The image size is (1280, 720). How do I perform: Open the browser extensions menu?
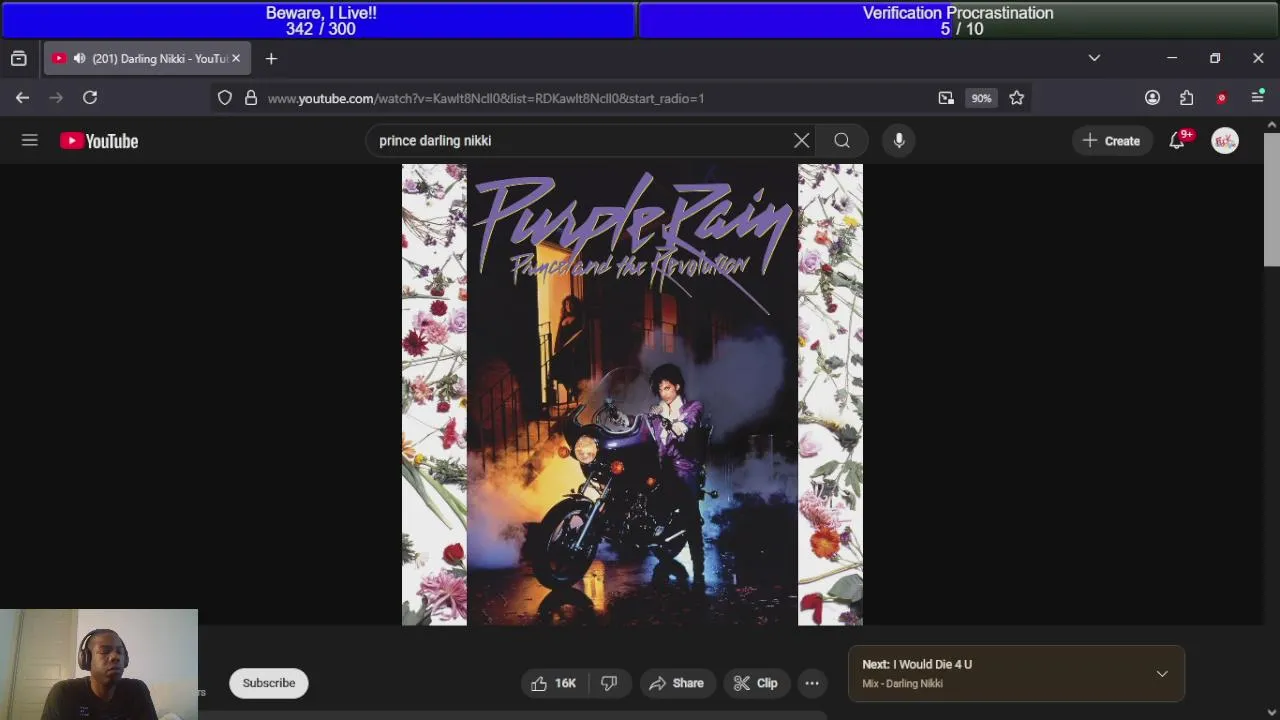(x=1187, y=98)
